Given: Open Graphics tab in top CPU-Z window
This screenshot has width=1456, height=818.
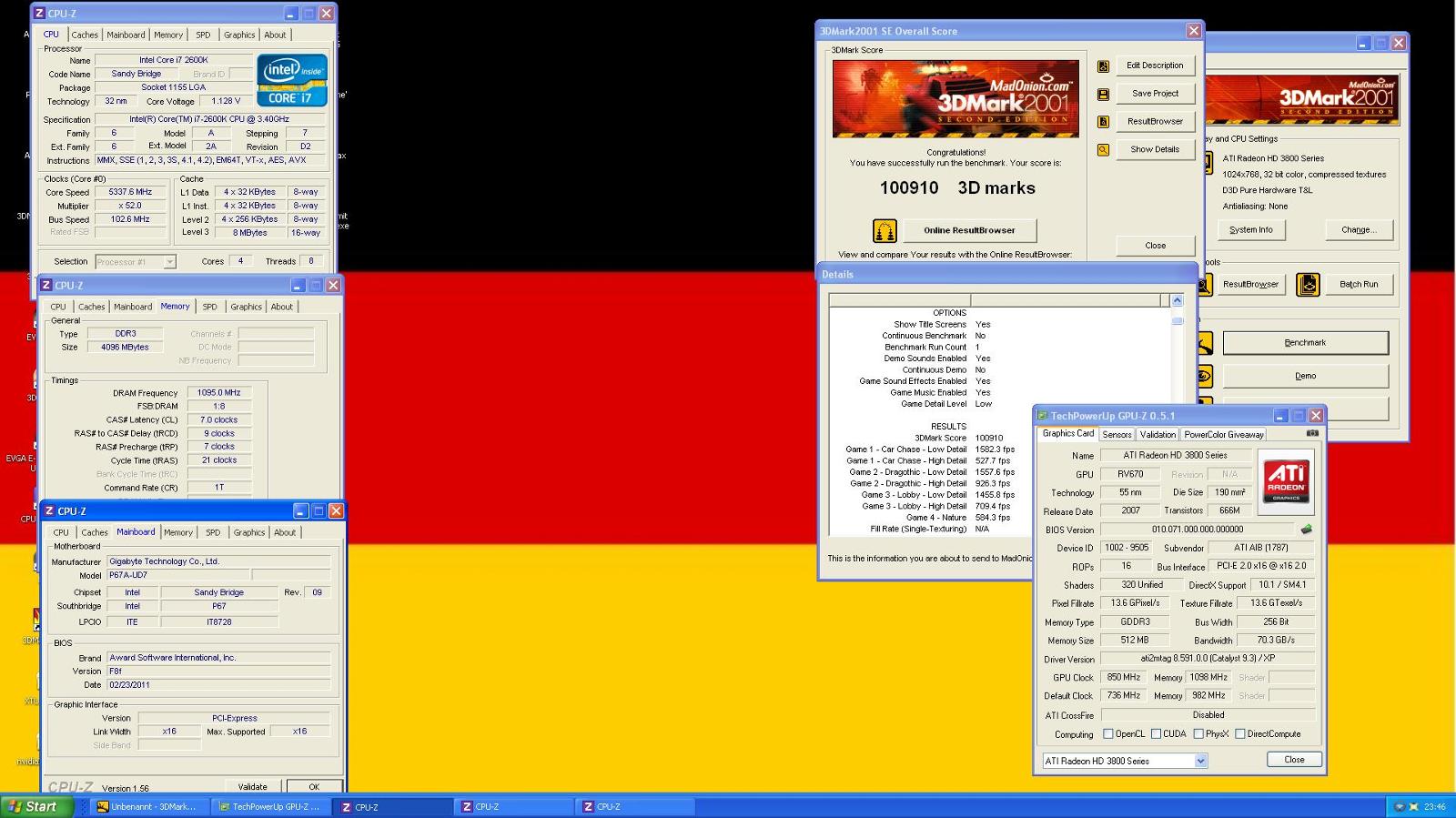Looking at the screenshot, I should [239, 35].
